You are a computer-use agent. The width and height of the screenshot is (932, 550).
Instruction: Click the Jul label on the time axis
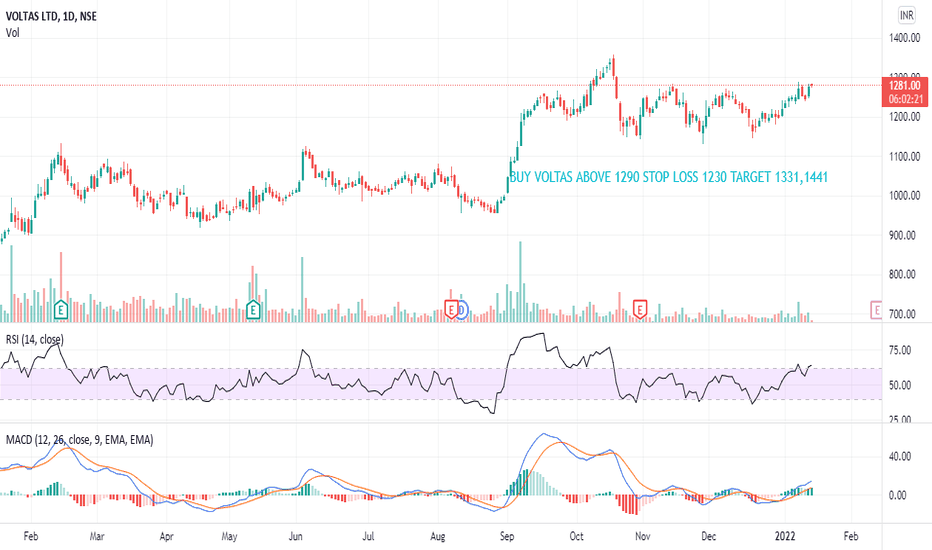click(368, 536)
